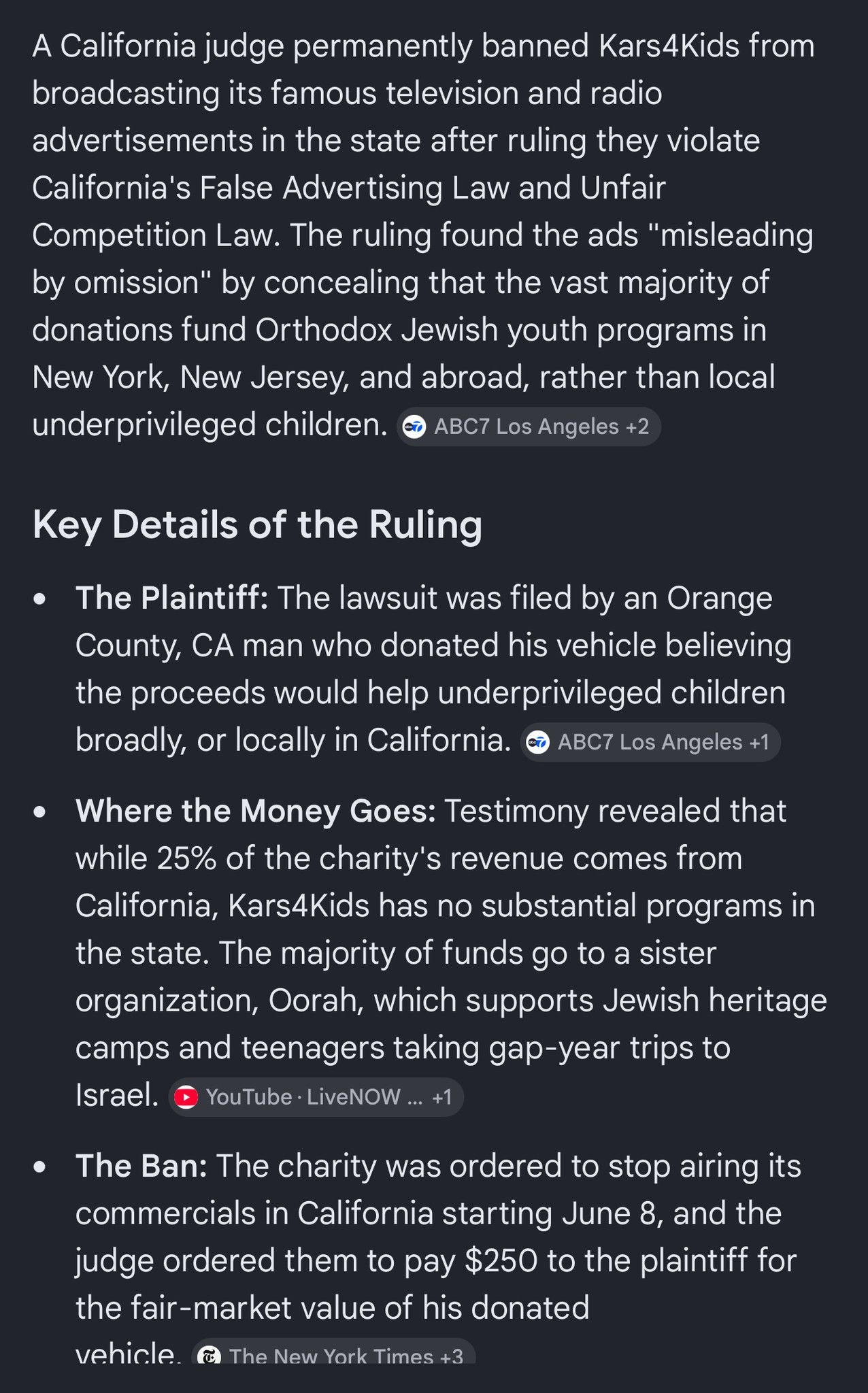This screenshot has height=1393, width=868.
Task: Select the bold 'The Plaintiff:' label
Action: (x=172, y=599)
